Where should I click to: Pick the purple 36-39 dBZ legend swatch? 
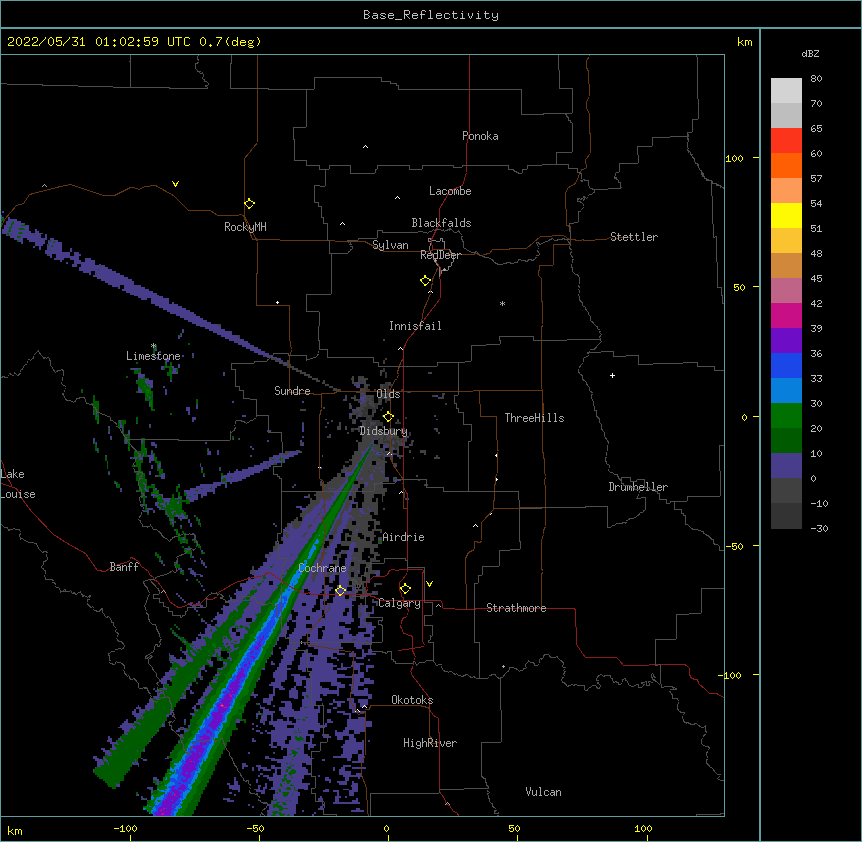point(786,340)
